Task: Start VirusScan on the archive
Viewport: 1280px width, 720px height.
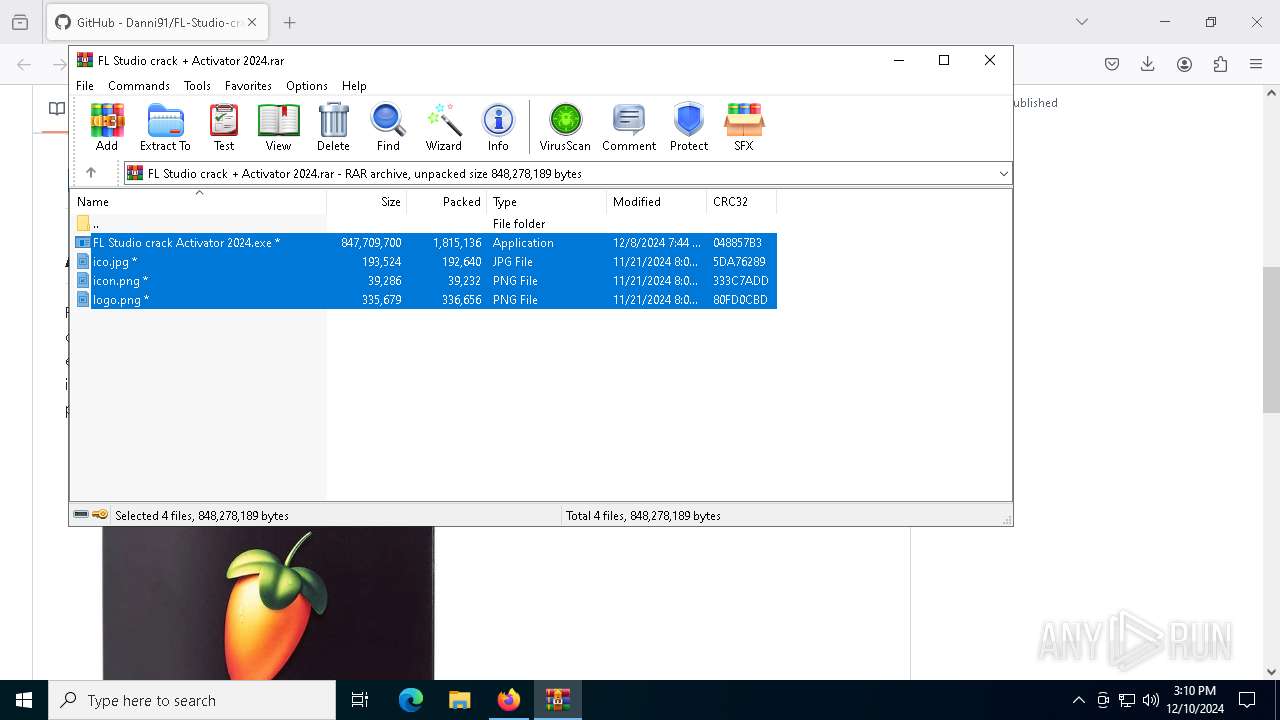Action: click(x=565, y=127)
